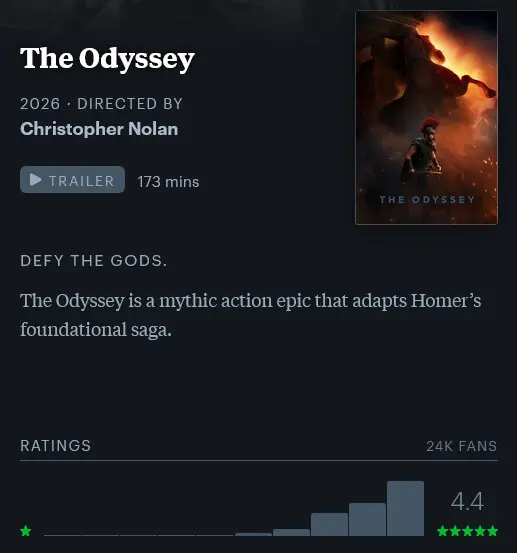Click the five green stars under 4.4
Image resolution: width=517 pixels, height=553 pixels.
(467, 531)
